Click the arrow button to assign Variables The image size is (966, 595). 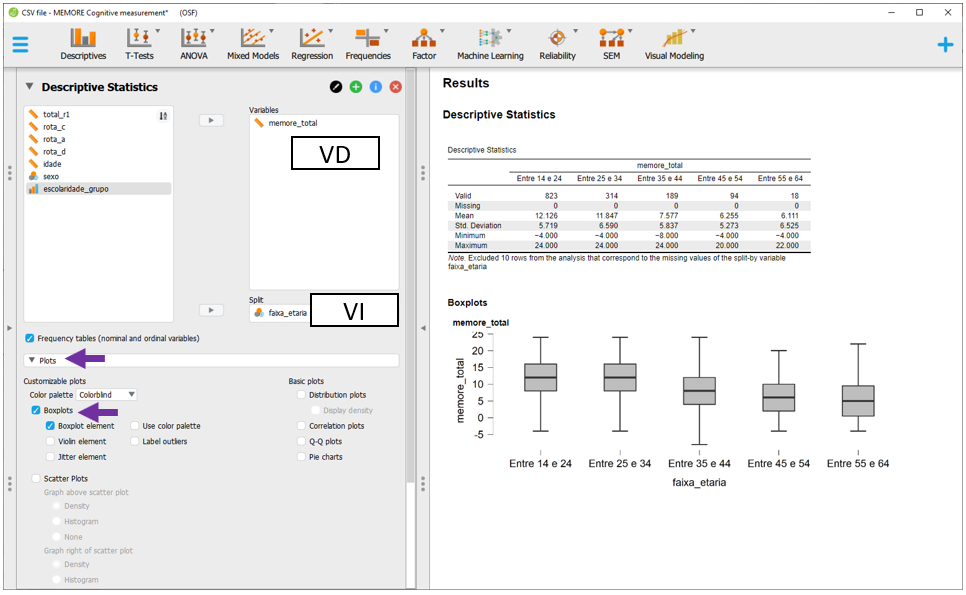pos(211,120)
